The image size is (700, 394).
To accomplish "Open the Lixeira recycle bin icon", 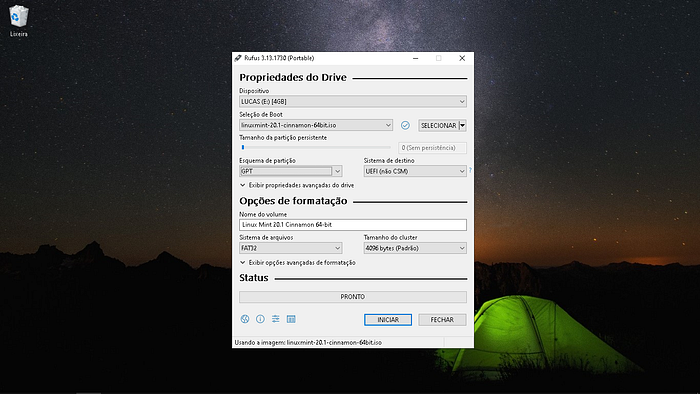I will click(x=18, y=21).
